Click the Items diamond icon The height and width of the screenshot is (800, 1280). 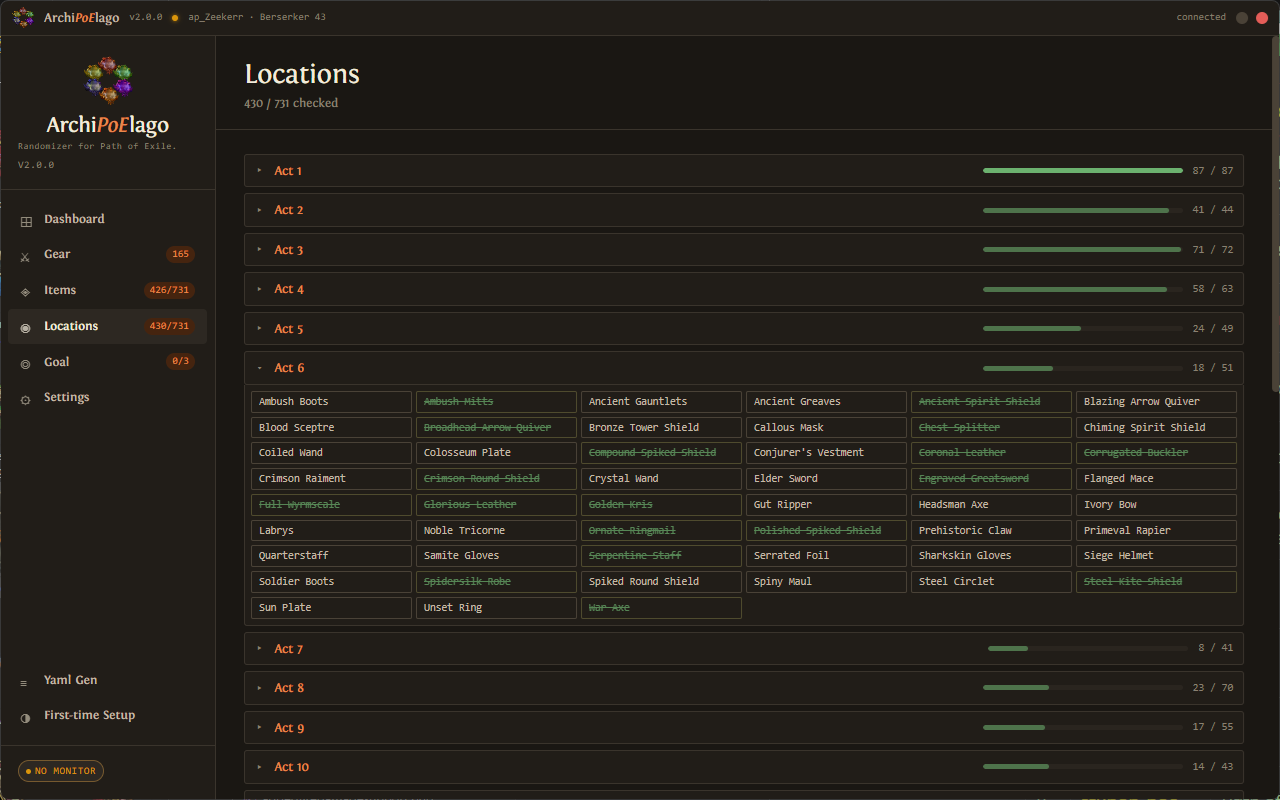point(25,291)
